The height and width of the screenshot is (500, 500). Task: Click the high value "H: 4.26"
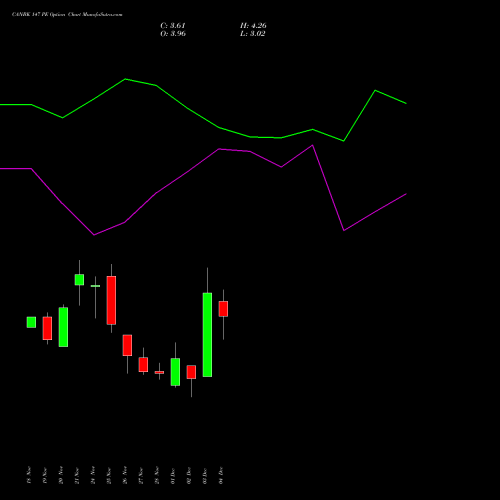(x=253, y=26)
